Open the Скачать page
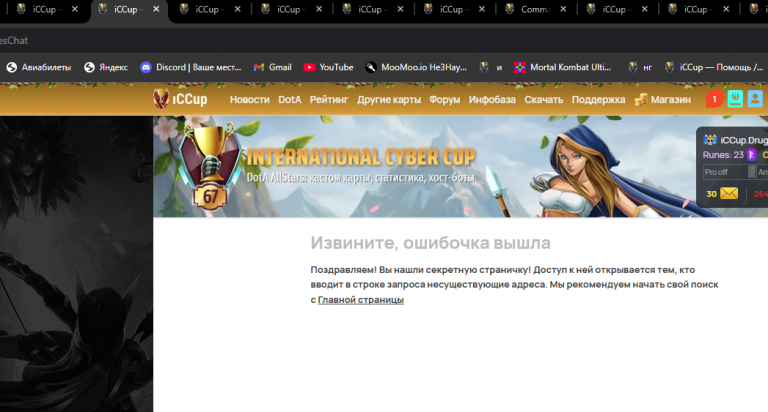 [x=544, y=99]
